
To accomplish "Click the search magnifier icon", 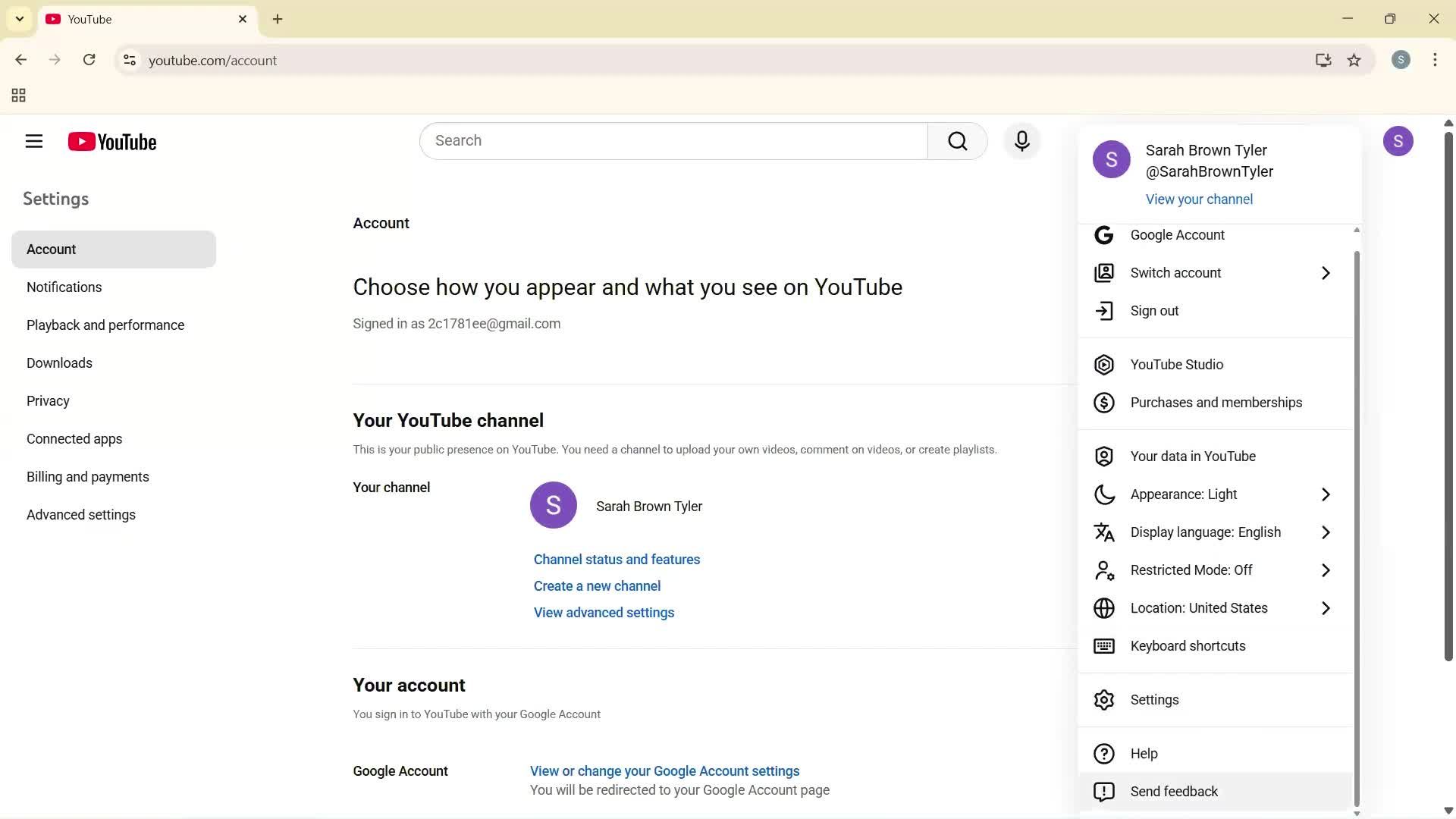I will point(957,141).
